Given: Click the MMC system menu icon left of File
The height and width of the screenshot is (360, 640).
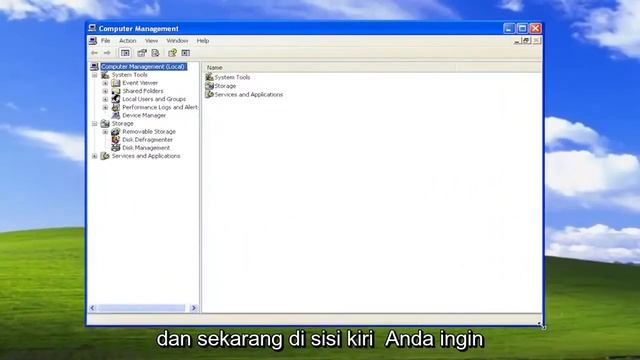Looking at the screenshot, I should 93,41.
